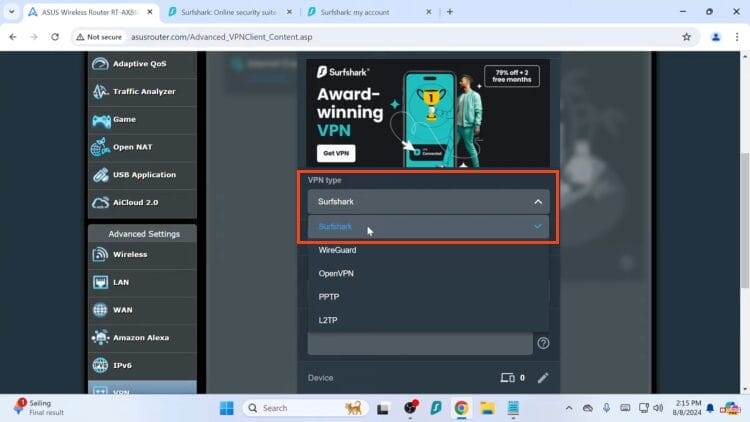The image size is (750, 422).
Task: Open the Sailing widget in taskbar
Action: pyautogui.click(x=40, y=408)
